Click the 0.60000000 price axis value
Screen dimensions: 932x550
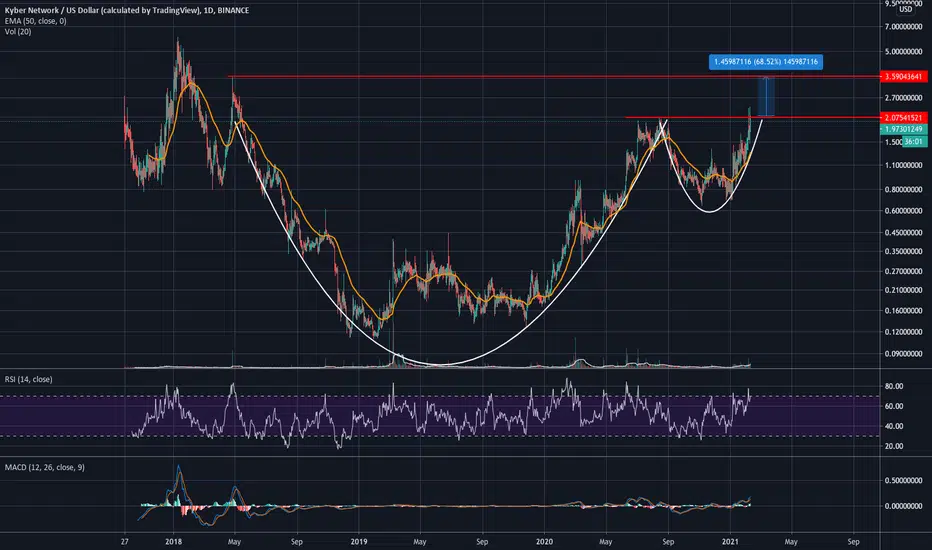(903, 211)
